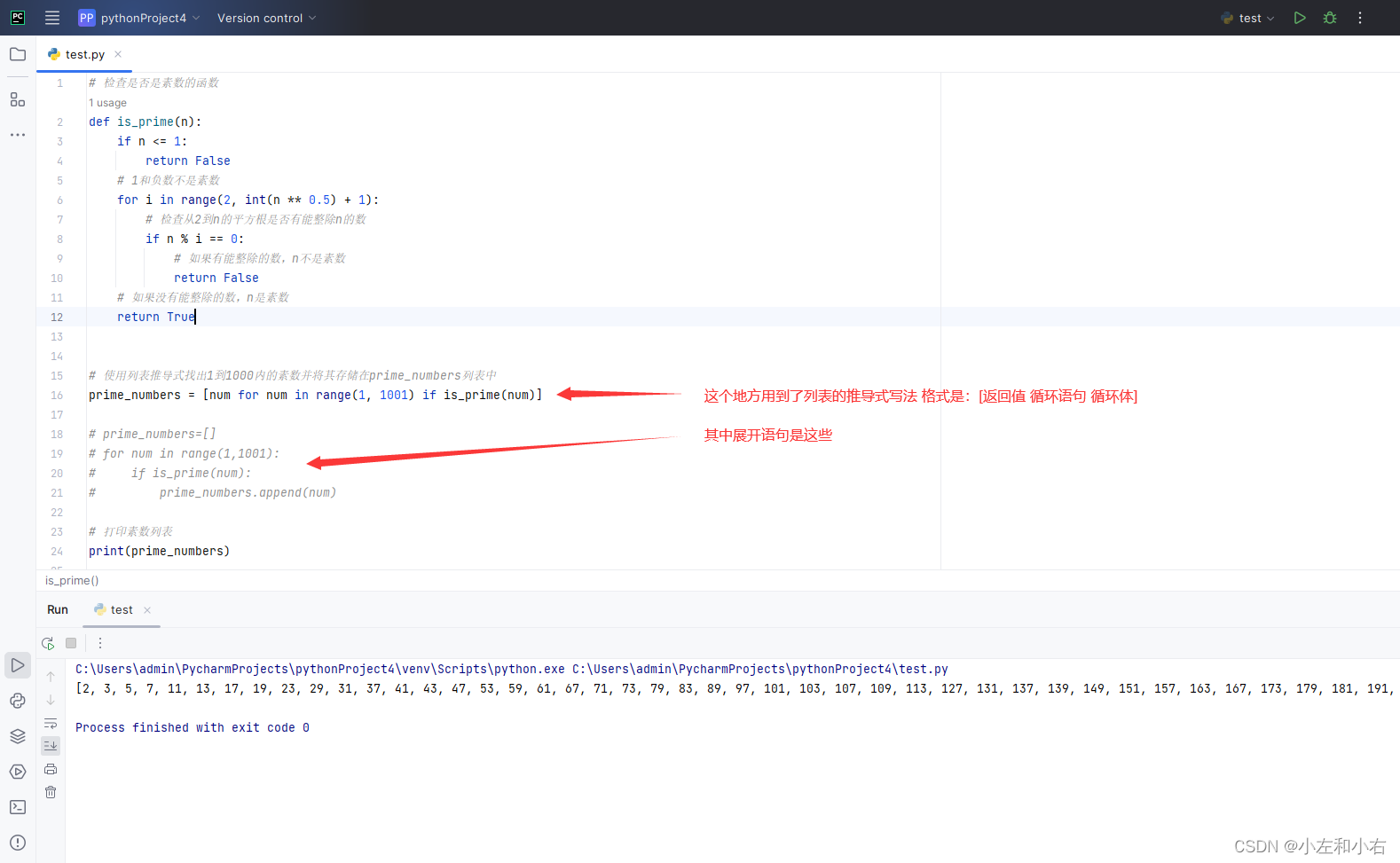Rerun the test program
1400x863 pixels.
click(x=48, y=643)
